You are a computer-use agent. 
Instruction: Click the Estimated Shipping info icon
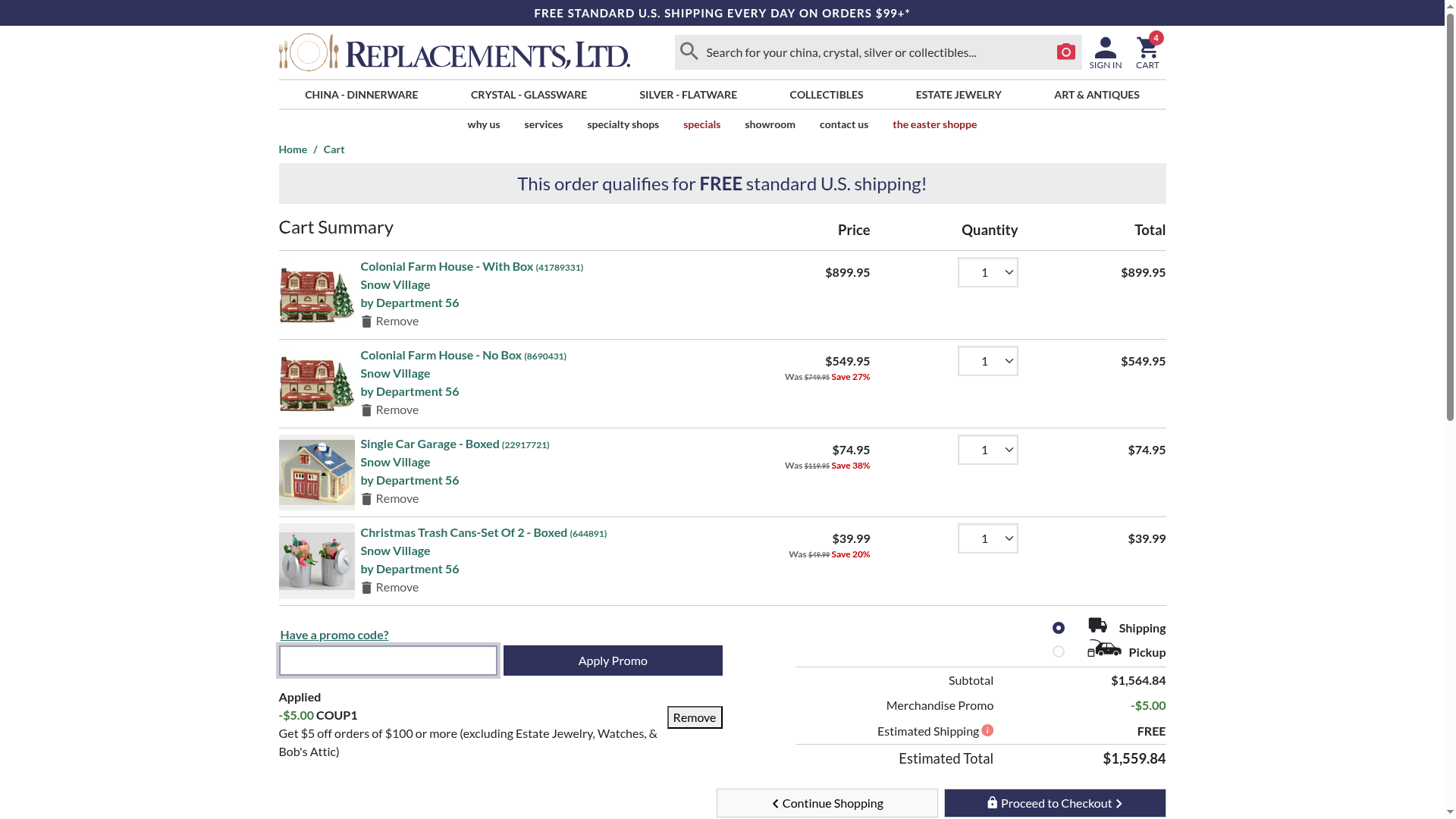tap(987, 730)
